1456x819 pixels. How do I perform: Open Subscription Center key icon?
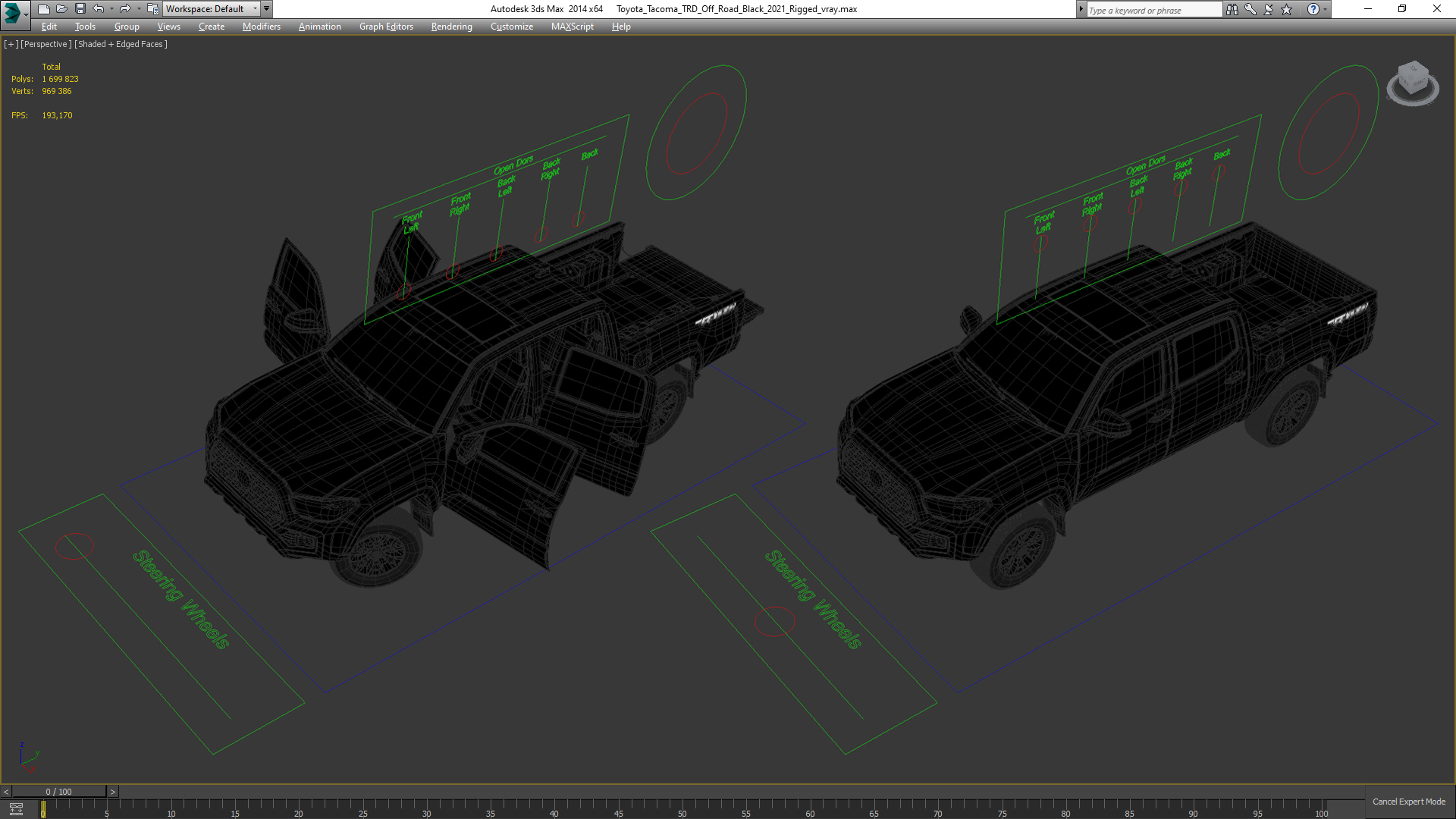(1250, 9)
